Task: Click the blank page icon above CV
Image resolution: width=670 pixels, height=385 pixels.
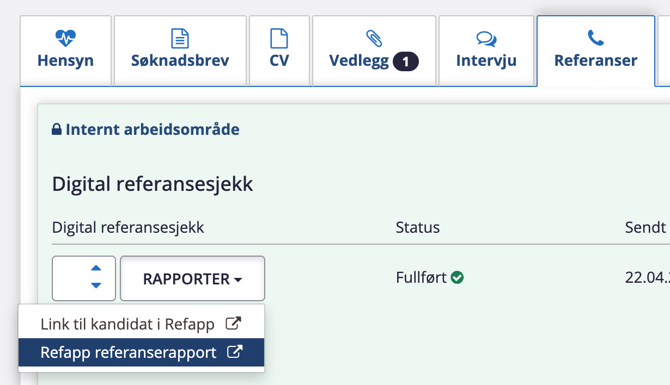Action: [x=279, y=38]
